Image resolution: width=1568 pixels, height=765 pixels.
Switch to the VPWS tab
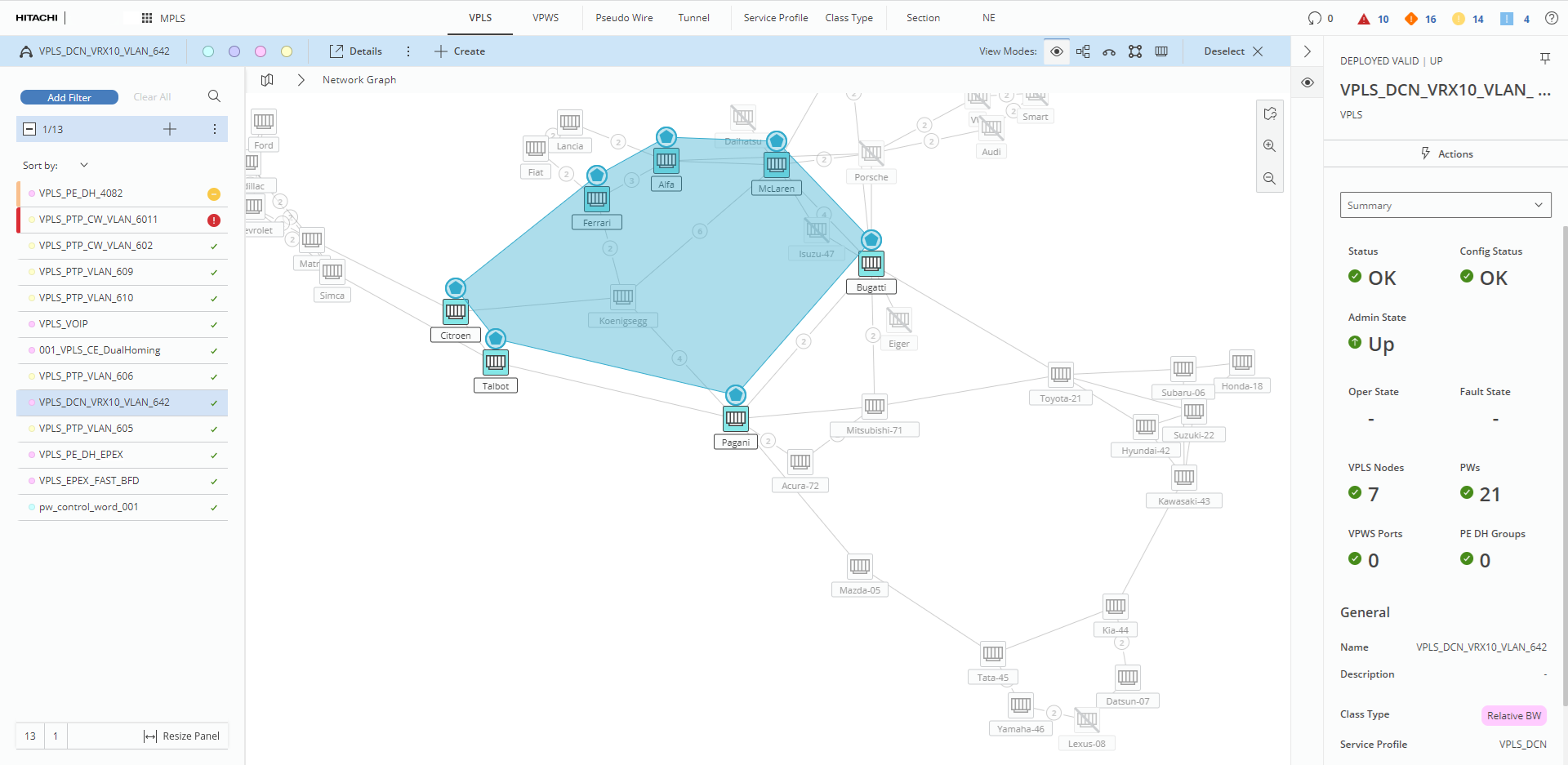pos(546,18)
